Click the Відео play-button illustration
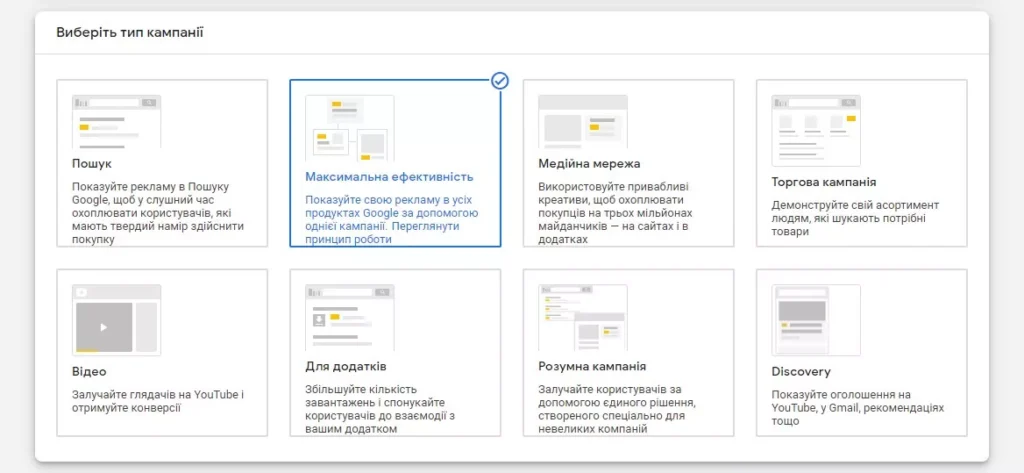This screenshot has width=1024, height=473. click(x=104, y=326)
